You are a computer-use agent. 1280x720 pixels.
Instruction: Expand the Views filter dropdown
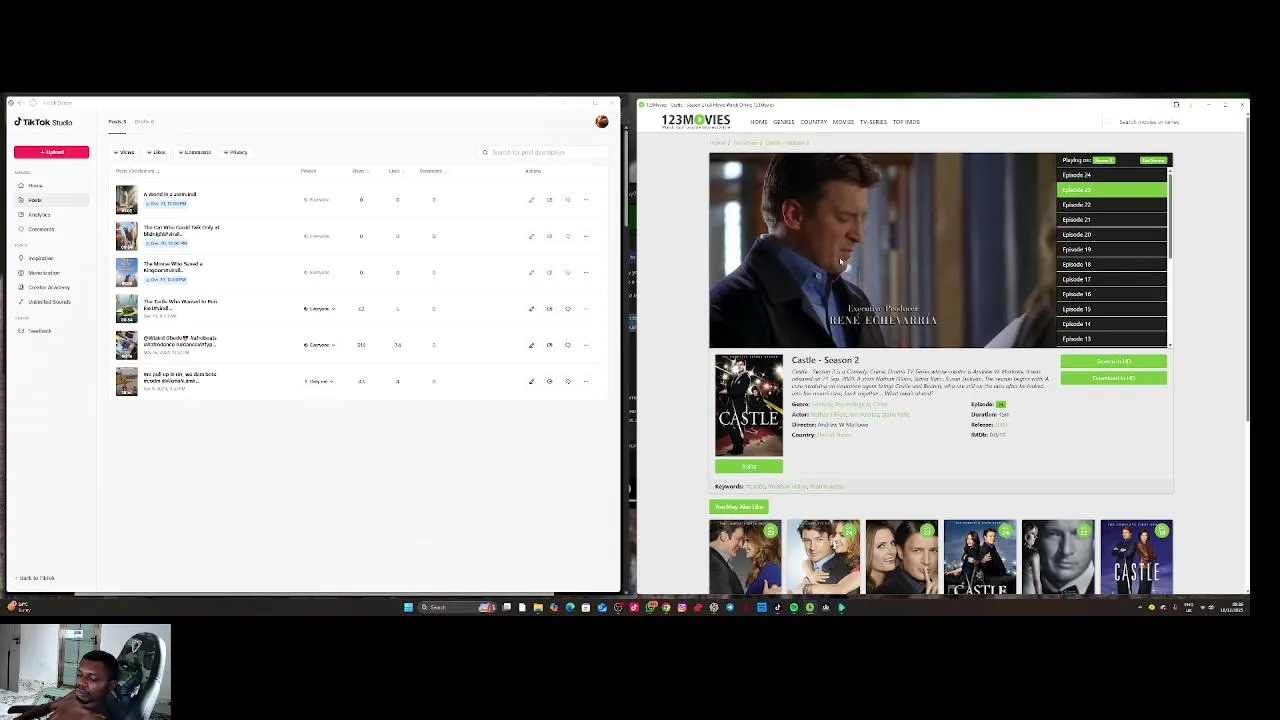(x=125, y=152)
